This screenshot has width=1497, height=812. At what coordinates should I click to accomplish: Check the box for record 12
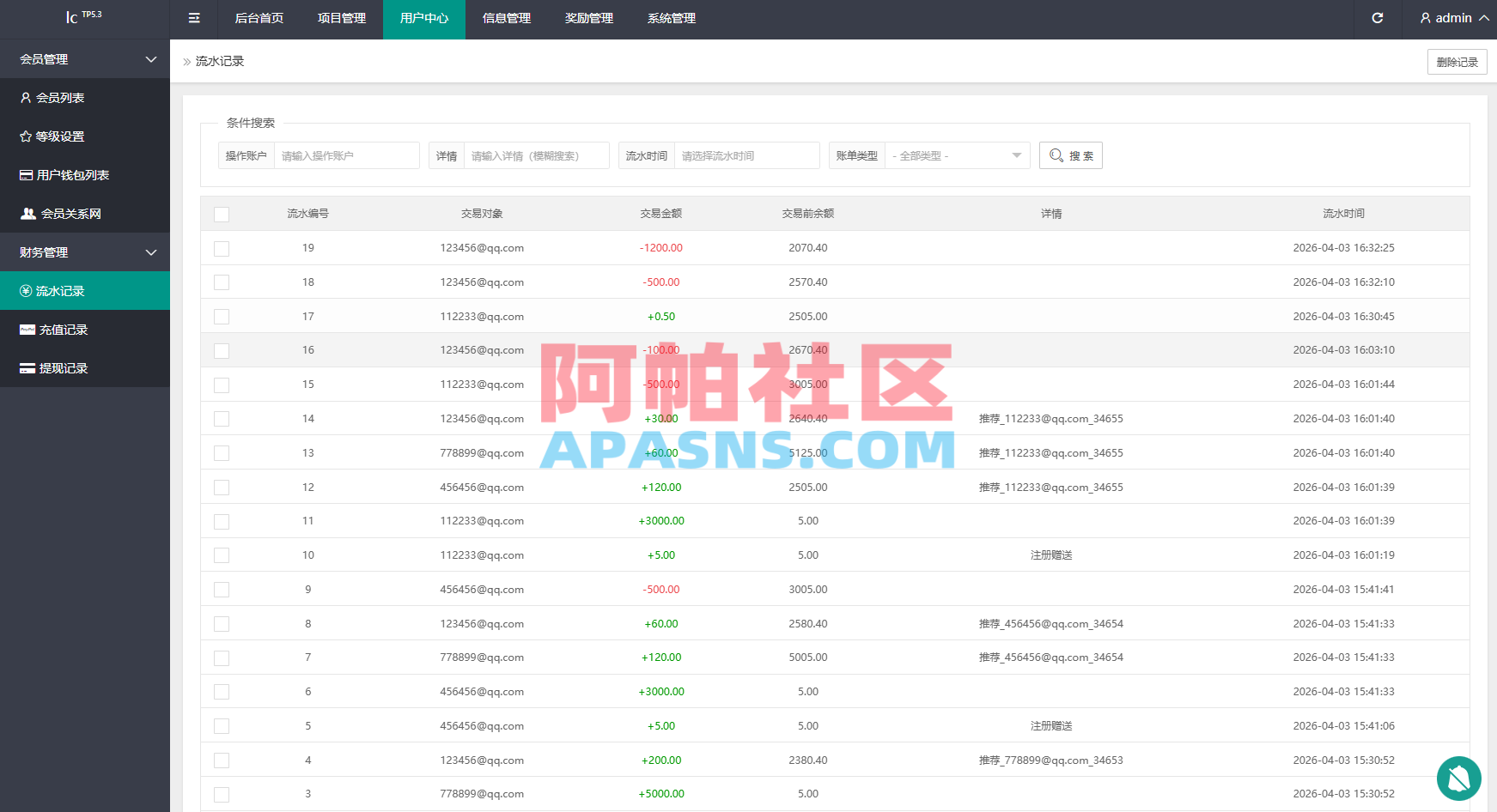(x=222, y=488)
